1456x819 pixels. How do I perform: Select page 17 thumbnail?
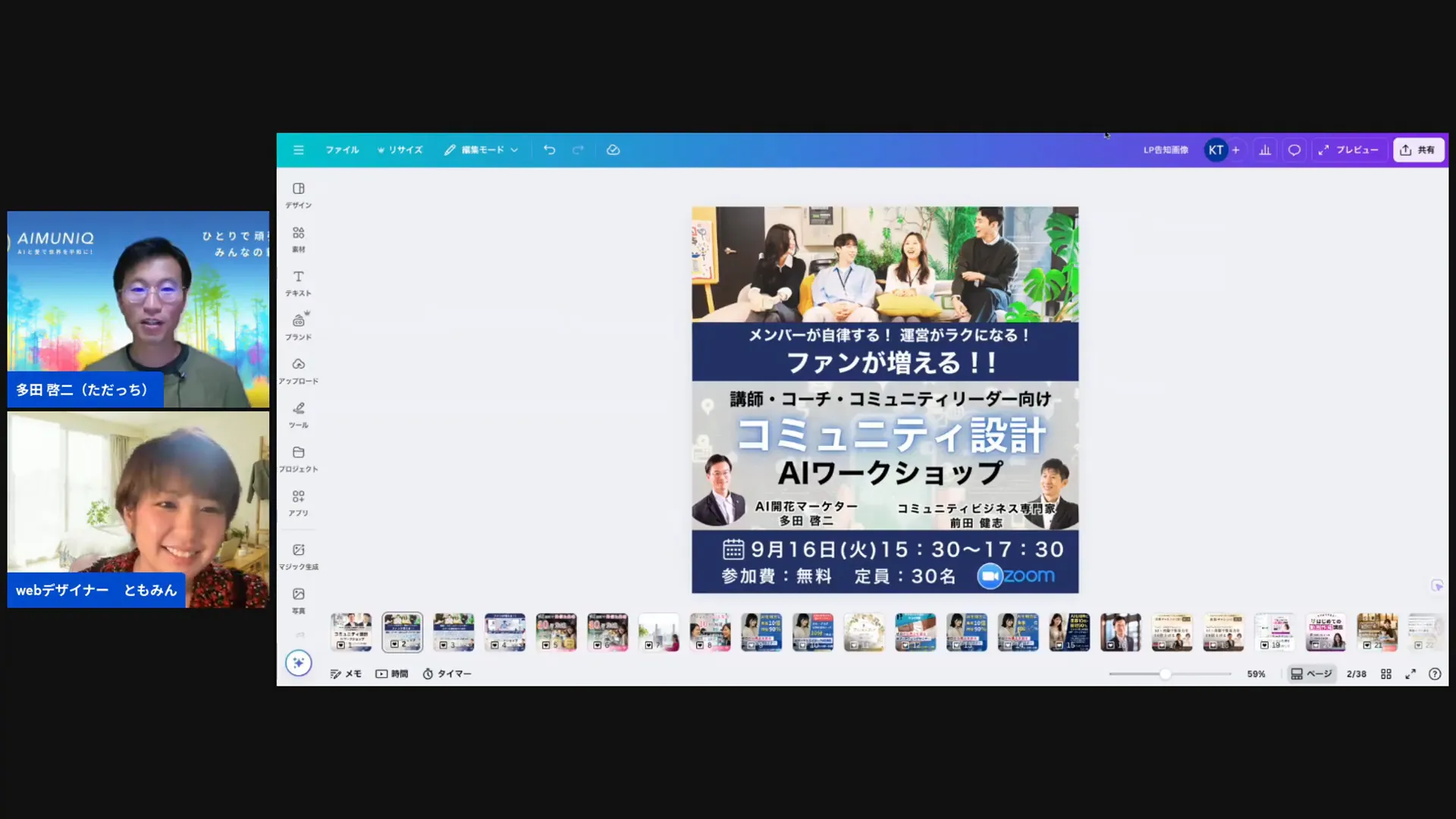[x=1172, y=632]
